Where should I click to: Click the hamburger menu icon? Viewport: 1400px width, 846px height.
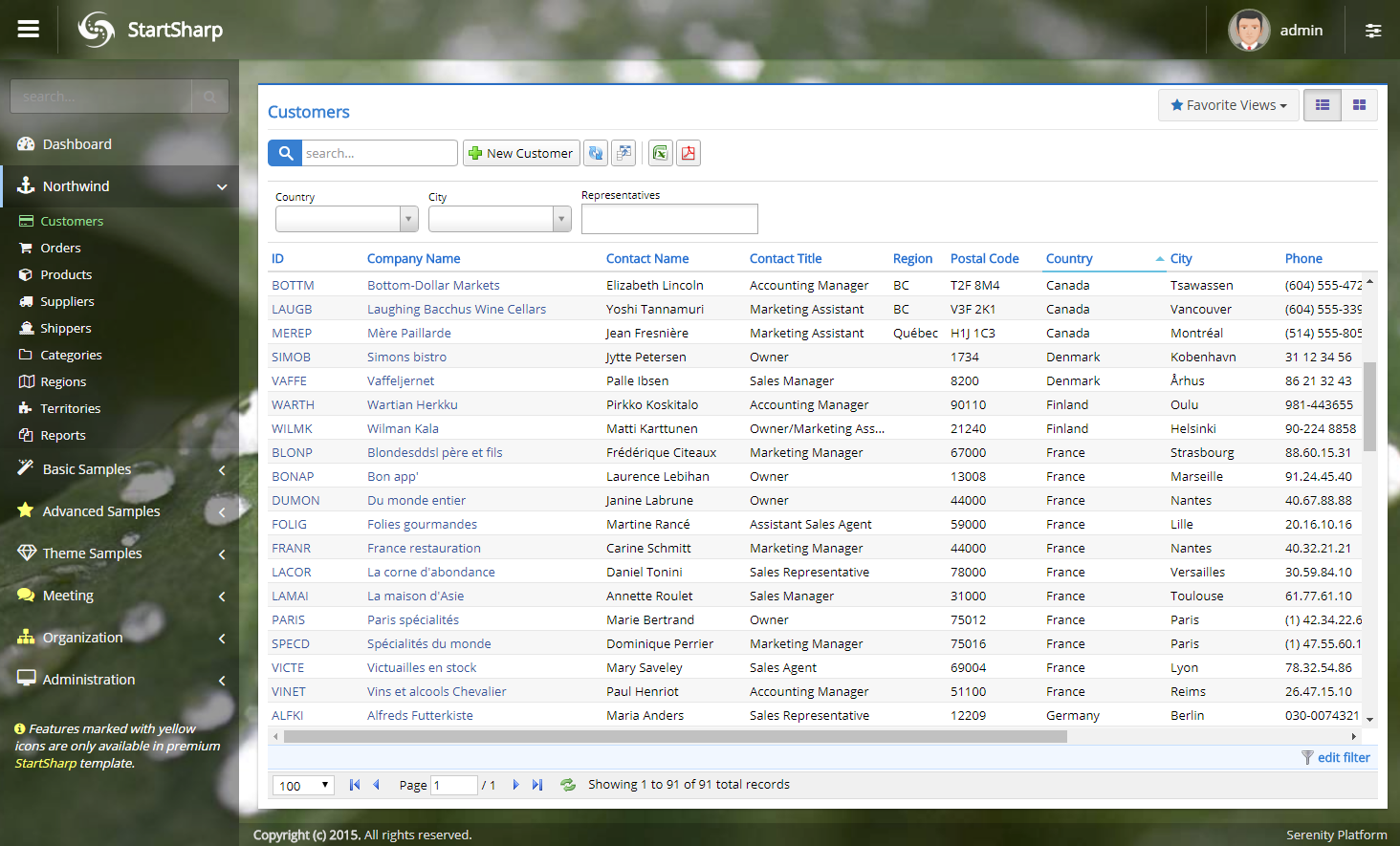click(x=29, y=30)
